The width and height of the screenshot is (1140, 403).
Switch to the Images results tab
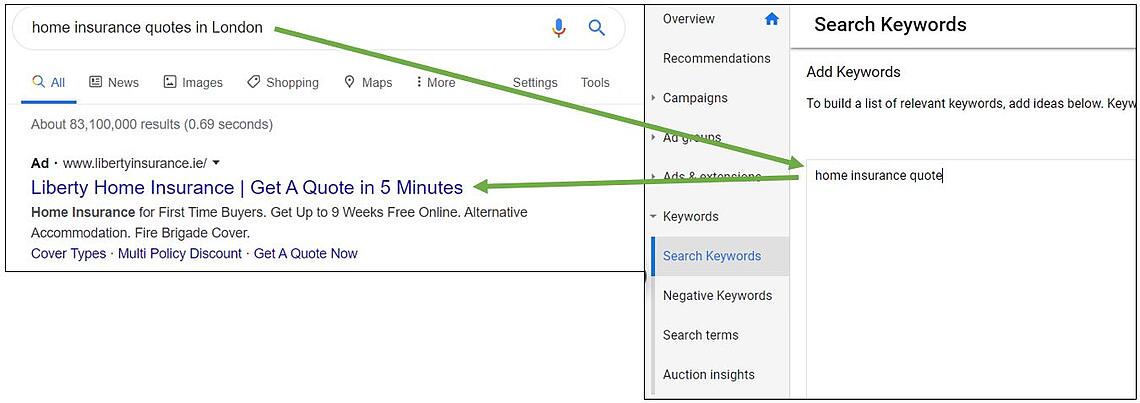pyautogui.click(x=193, y=82)
